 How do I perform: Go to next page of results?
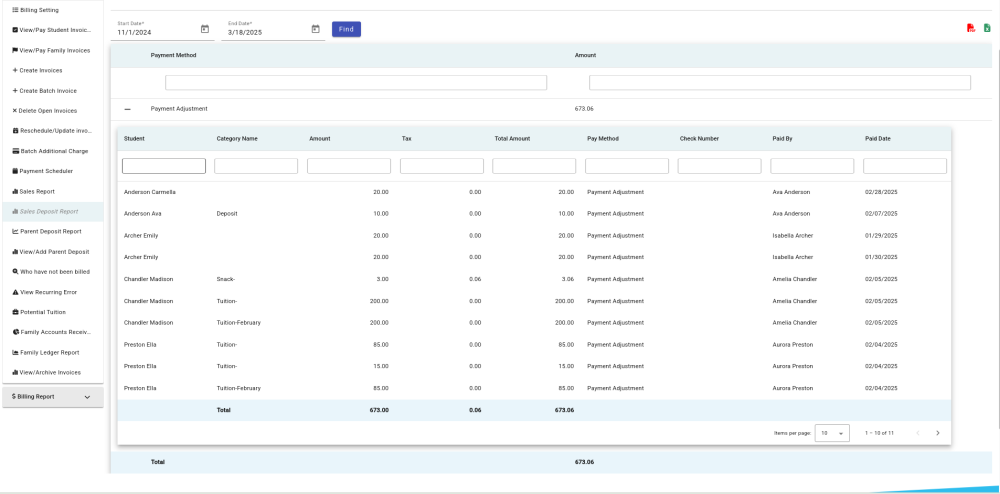pos(938,433)
